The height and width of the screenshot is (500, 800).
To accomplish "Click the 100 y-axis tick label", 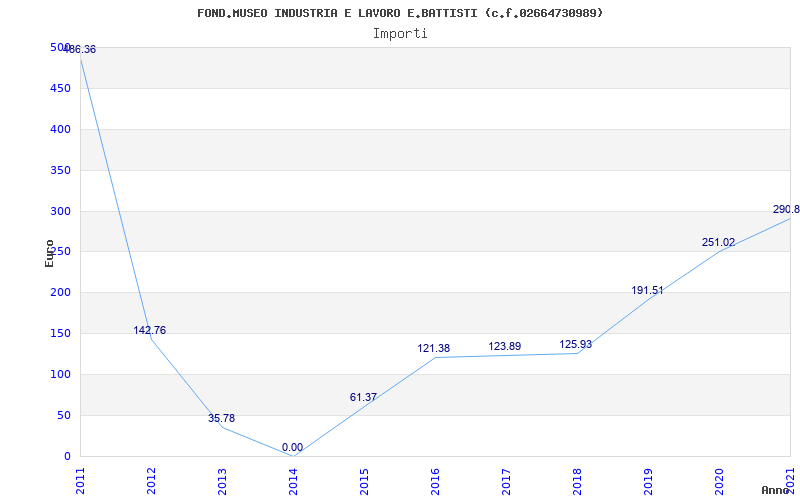I will pos(60,374).
